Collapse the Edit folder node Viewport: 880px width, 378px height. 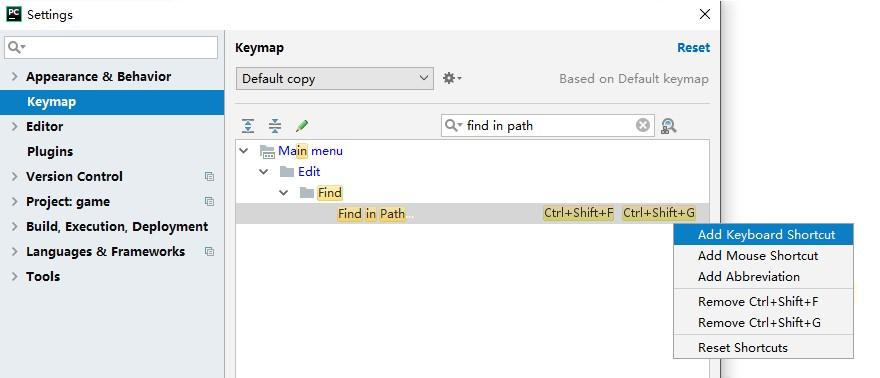pyautogui.click(x=264, y=172)
